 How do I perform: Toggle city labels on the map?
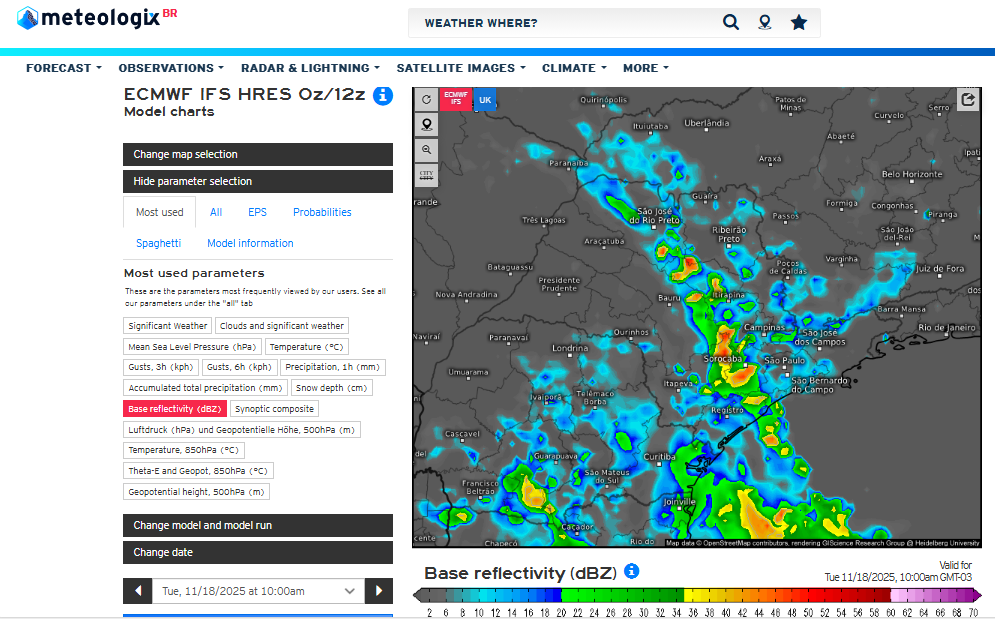point(427,175)
